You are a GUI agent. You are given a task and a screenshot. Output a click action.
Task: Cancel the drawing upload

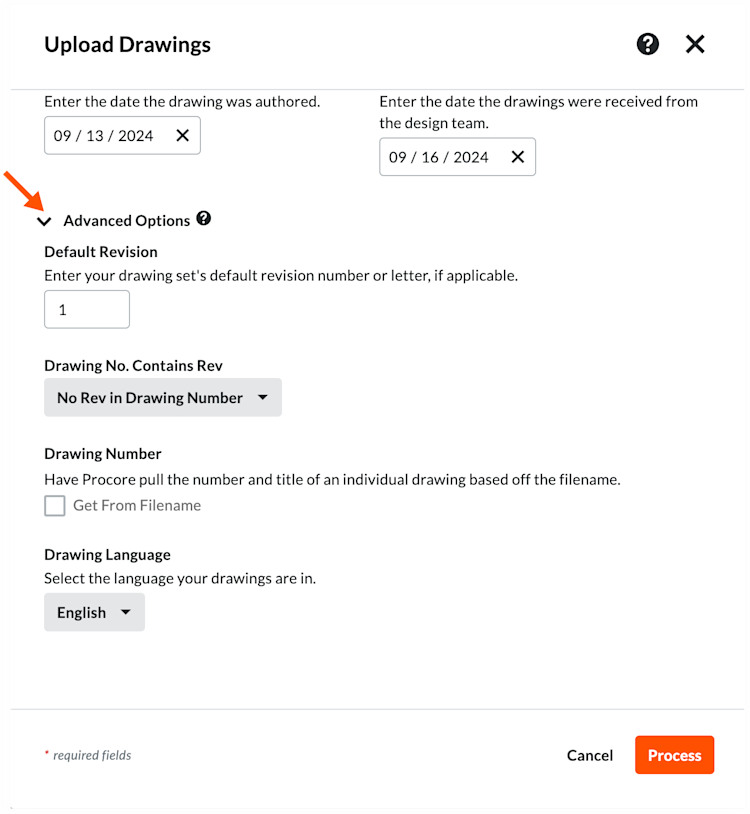590,755
